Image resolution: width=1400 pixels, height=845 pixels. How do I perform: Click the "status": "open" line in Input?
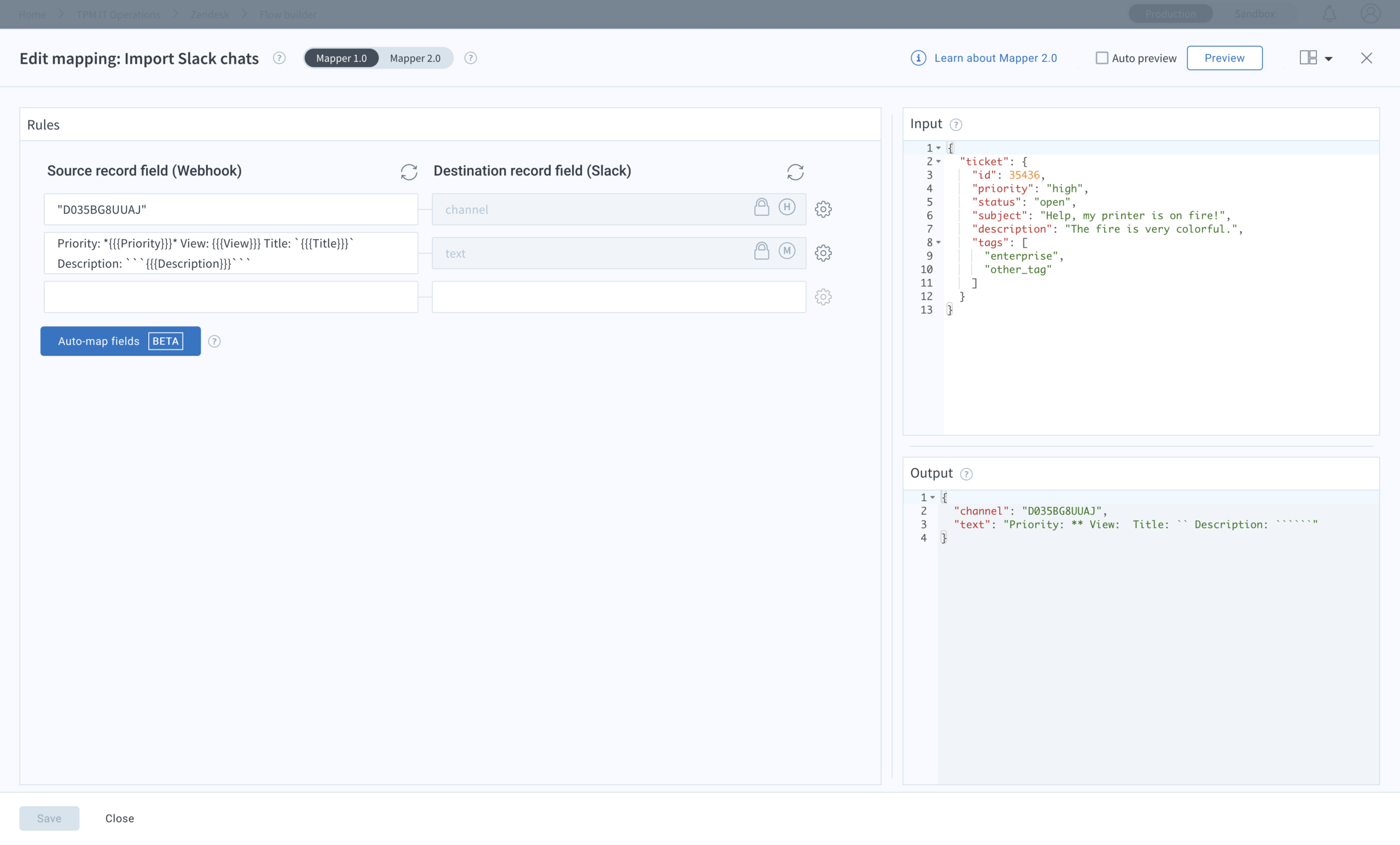tap(1024, 202)
